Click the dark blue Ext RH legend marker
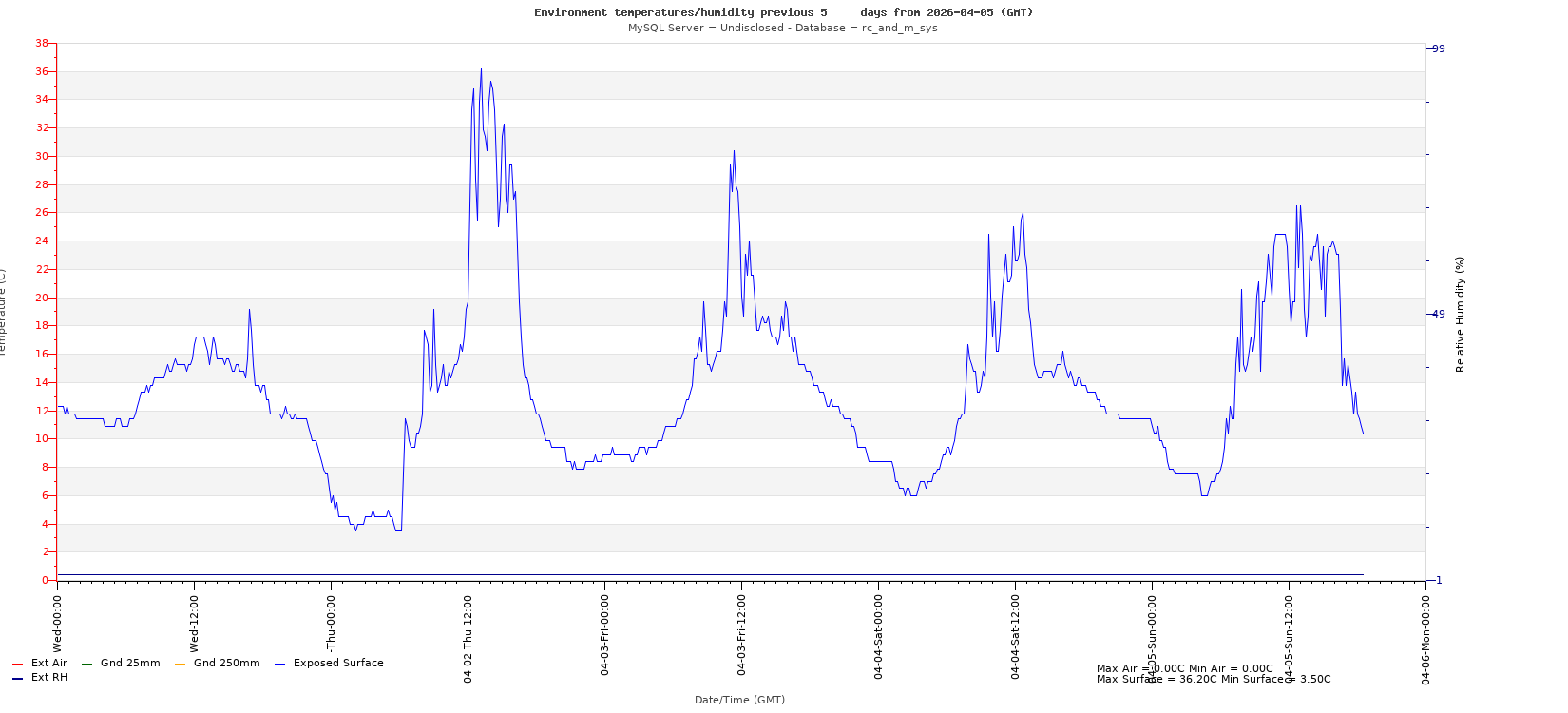Viewport: 1568px width, 713px height. point(17,679)
